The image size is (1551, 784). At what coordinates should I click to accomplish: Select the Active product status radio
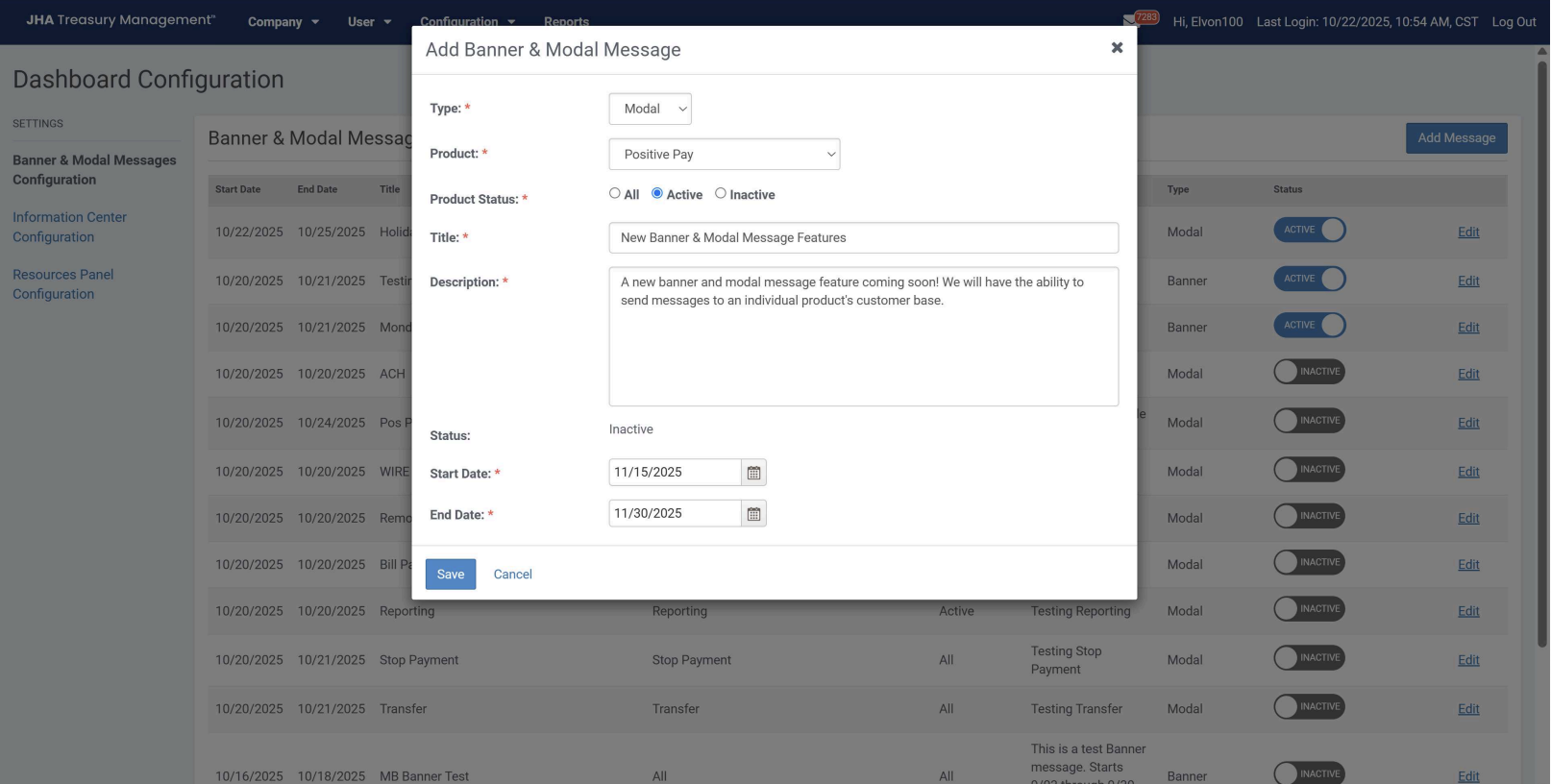click(657, 193)
